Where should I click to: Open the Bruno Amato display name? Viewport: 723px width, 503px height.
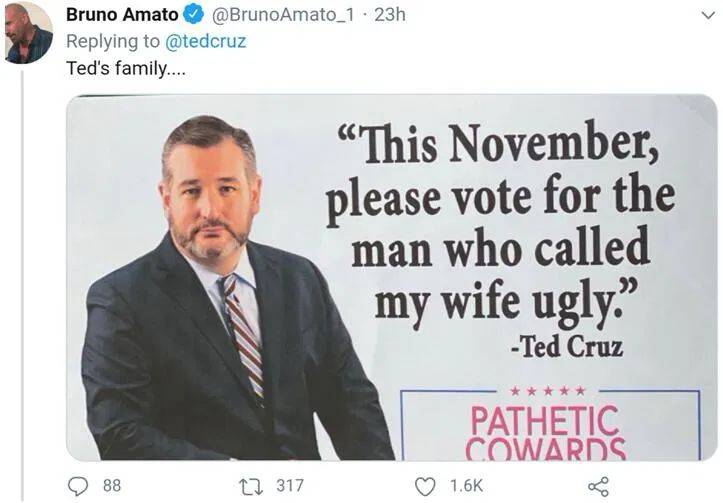123,16
